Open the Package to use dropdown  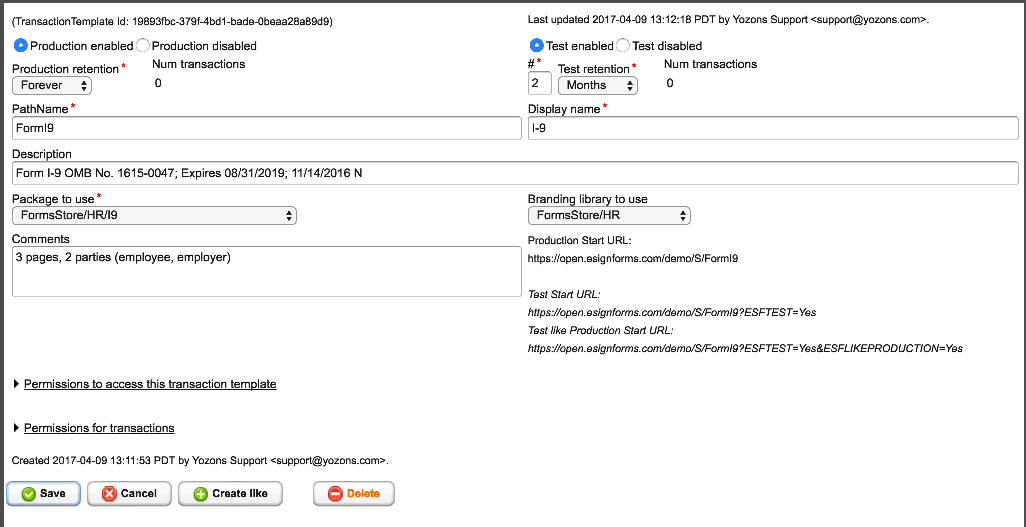(x=154, y=215)
